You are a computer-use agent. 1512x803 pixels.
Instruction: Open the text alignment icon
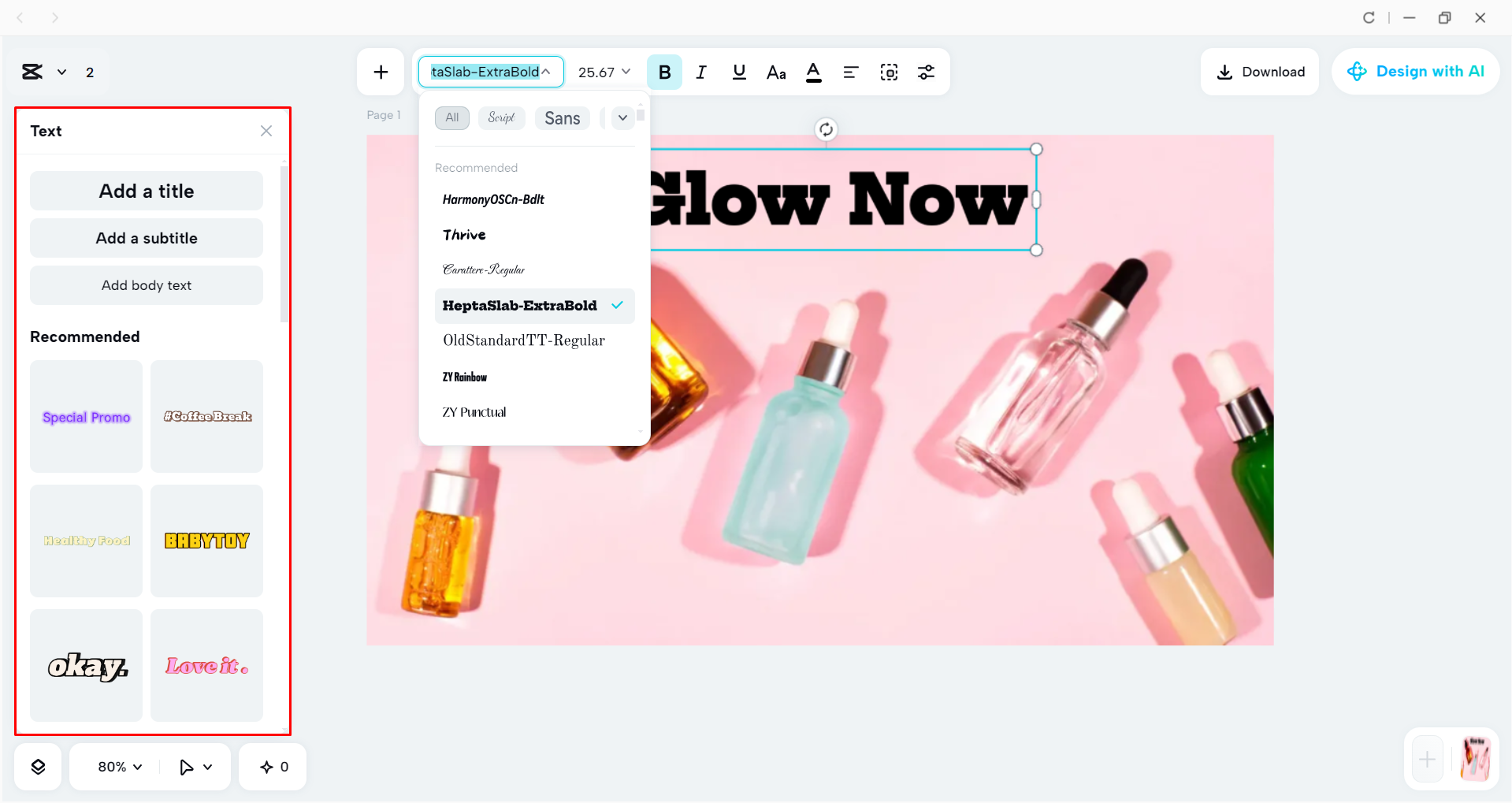coord(851,72)
